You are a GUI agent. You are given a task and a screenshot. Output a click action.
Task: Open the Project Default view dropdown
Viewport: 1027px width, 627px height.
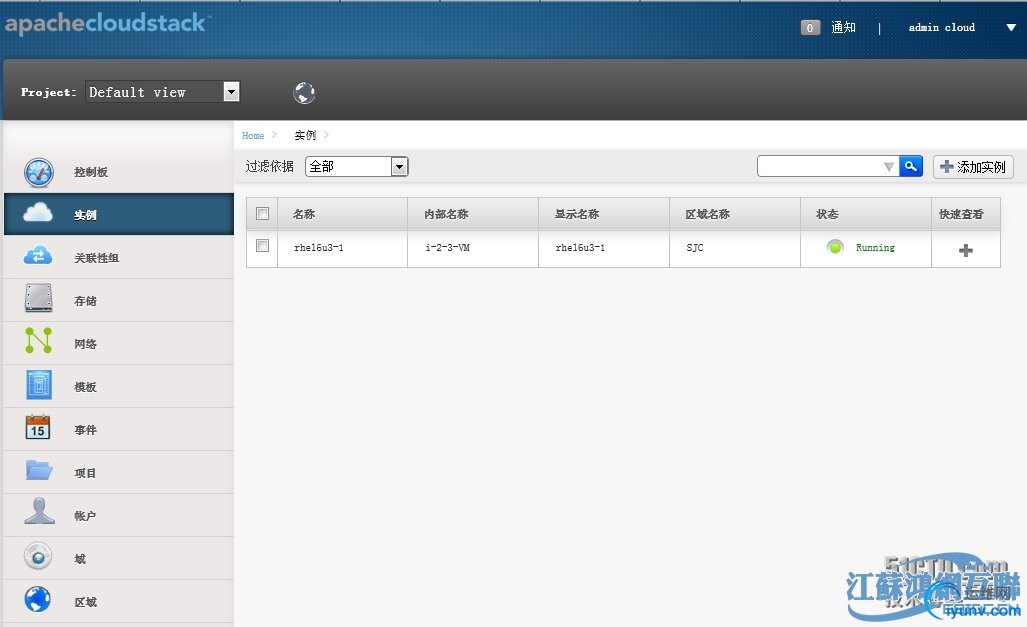click(162, 92)
